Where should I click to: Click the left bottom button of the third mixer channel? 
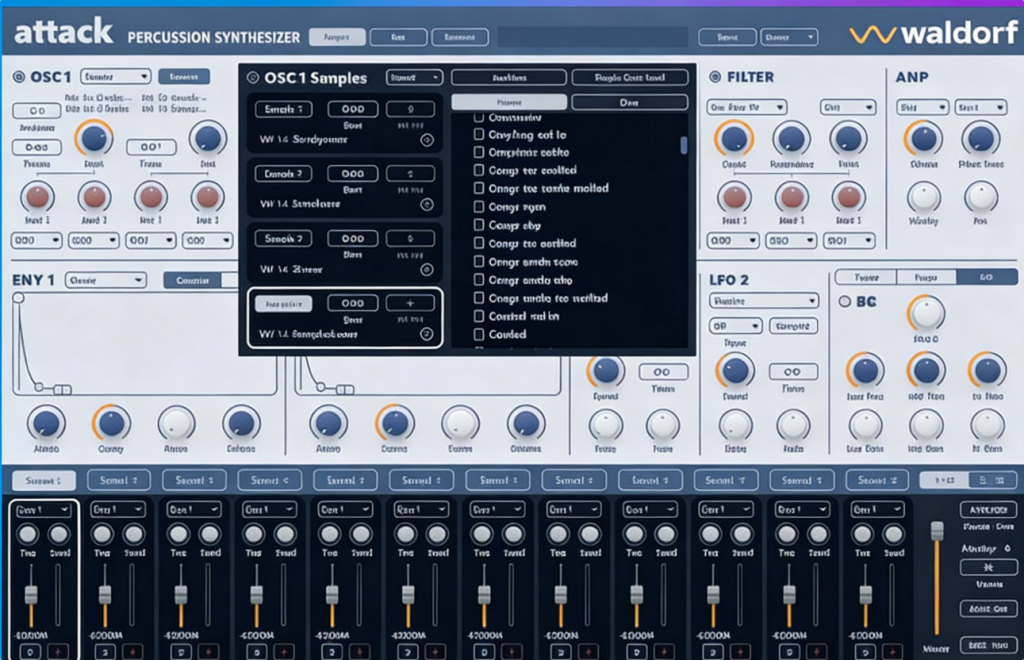181,651
